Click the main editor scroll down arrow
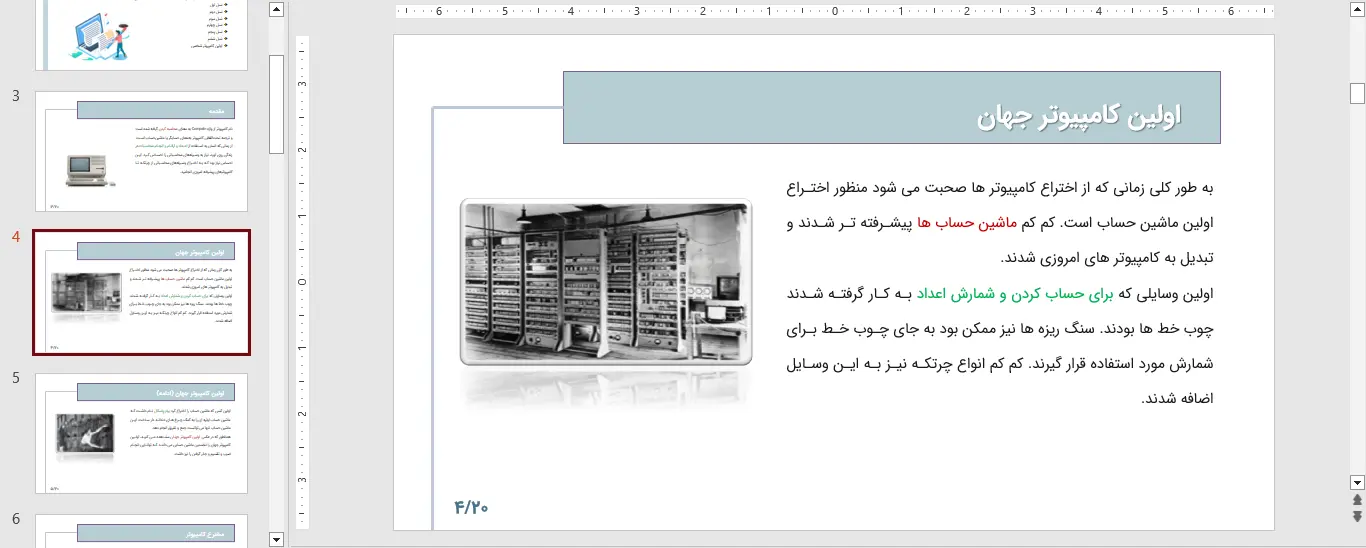The height and width of the screenshot is (548, 1366). 1357,481
